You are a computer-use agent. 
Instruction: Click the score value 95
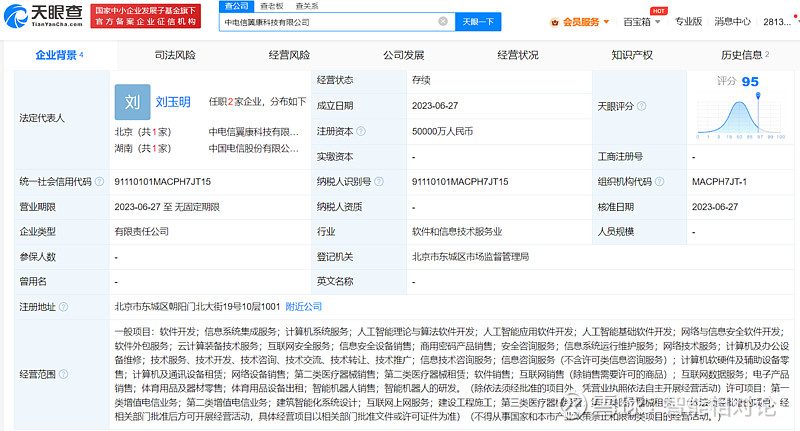(750, 82)
